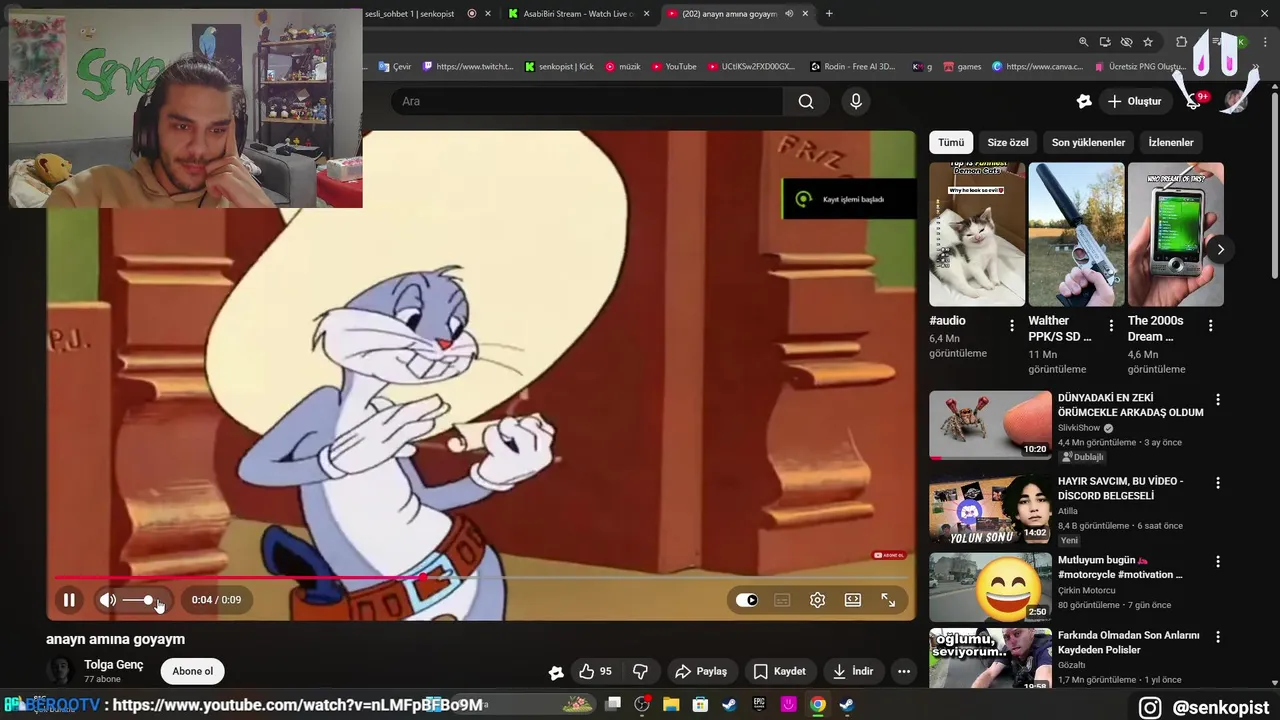Open options menu for #audio Short
This screenshot has width=1280, height=720.
(x=1012, y=326)
